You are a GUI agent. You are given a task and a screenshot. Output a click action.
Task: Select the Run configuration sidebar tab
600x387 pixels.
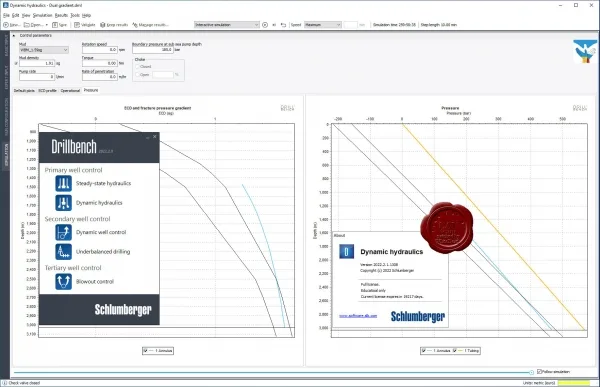tap(6, 117)
